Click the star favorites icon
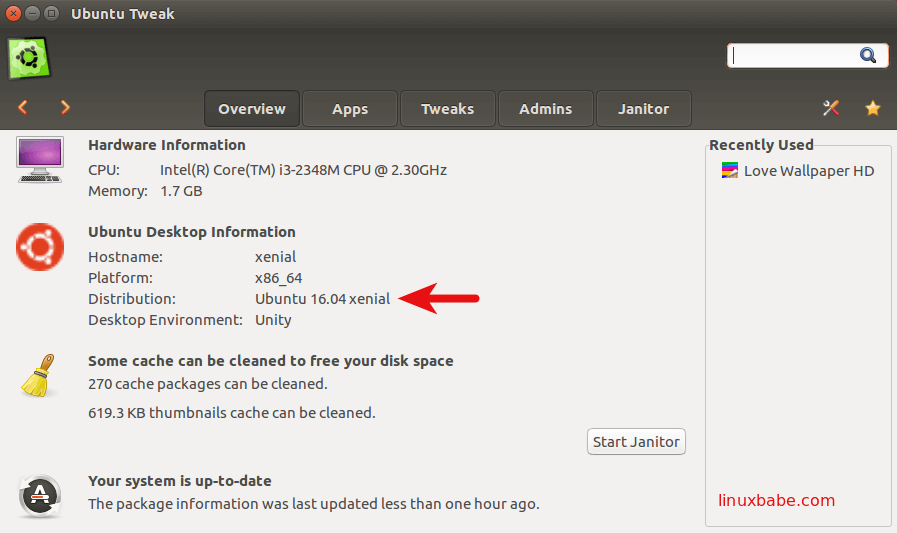897x533 pixels. pyautogui.click(x=872, y=108)
